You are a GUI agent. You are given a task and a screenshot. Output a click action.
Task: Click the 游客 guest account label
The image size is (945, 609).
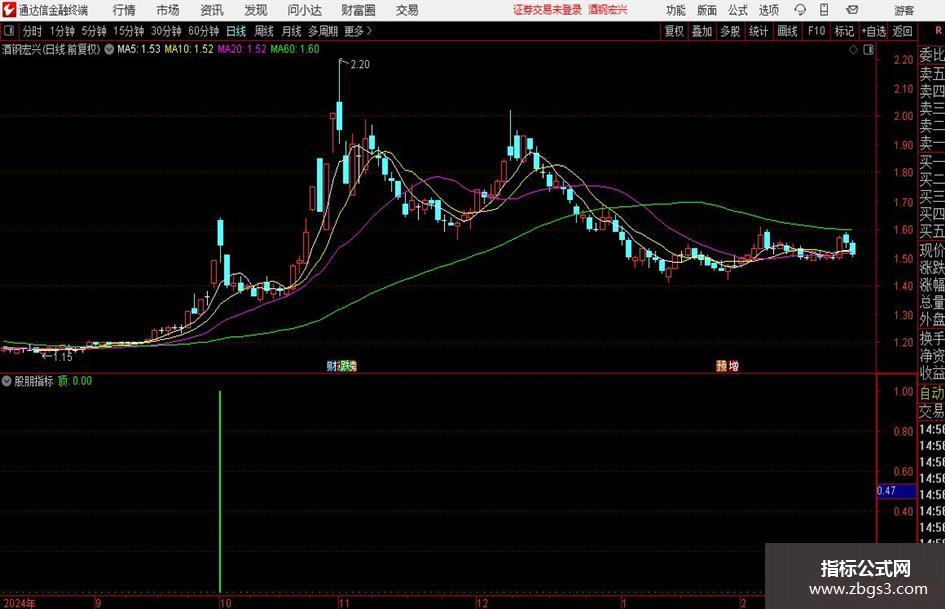(904, 10)
